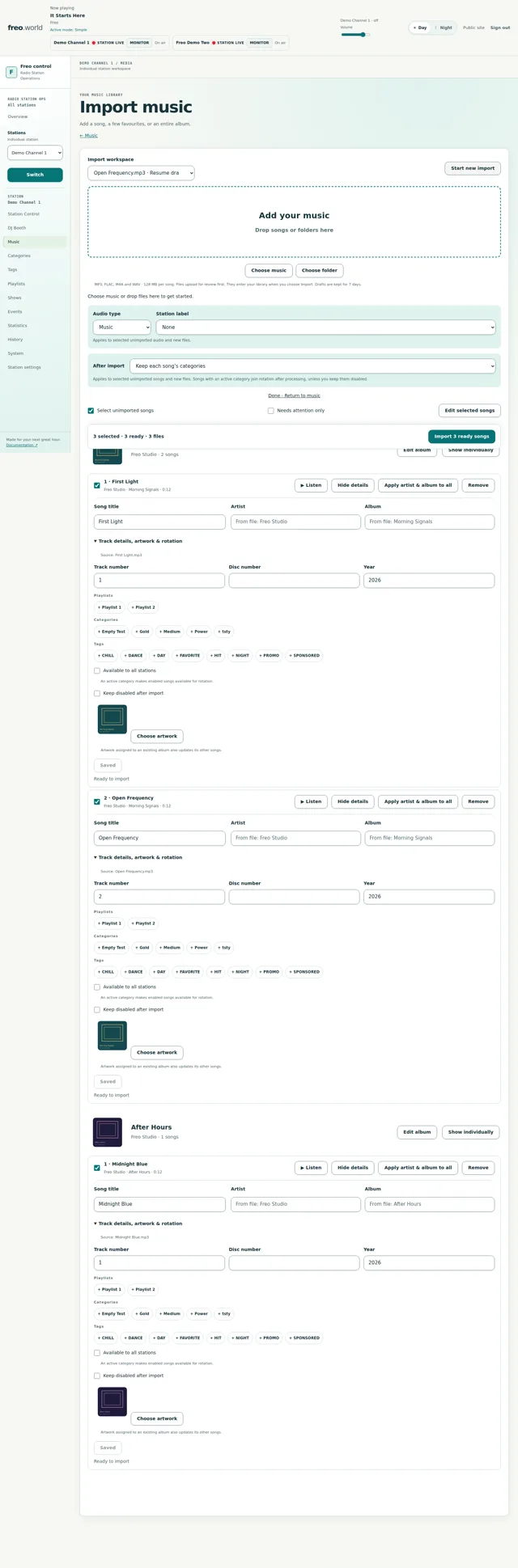This screenshot has width=518, height=1568.
Task: Play Midnight Blue with Listen button
Action: [x=312, y=1168]
